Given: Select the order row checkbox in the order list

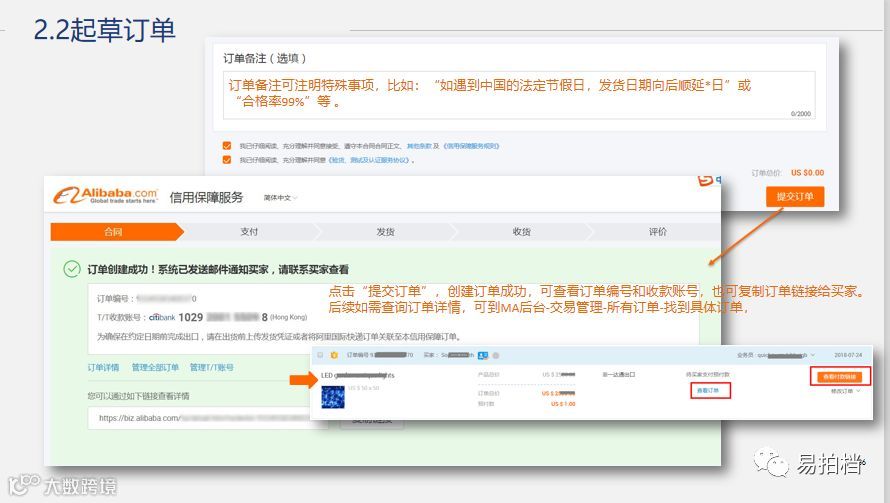Looking at the screenshot, I should click(x=320, y=355).
